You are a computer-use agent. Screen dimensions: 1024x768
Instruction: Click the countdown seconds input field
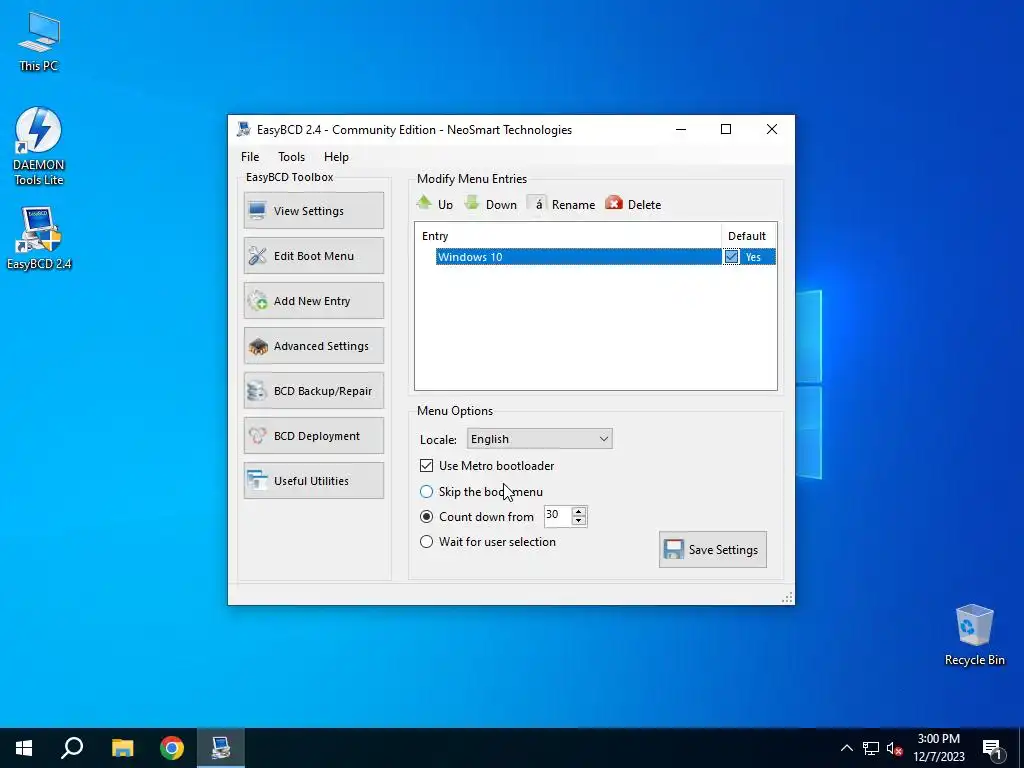click(558, 515)
